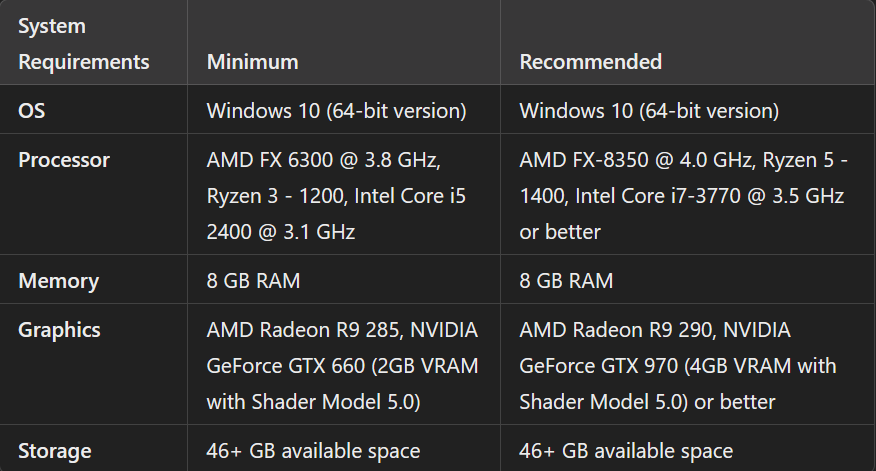876x471 pixels.
Task: Click the recommended 8 GB RAM cell
Action: coord(566,281)
